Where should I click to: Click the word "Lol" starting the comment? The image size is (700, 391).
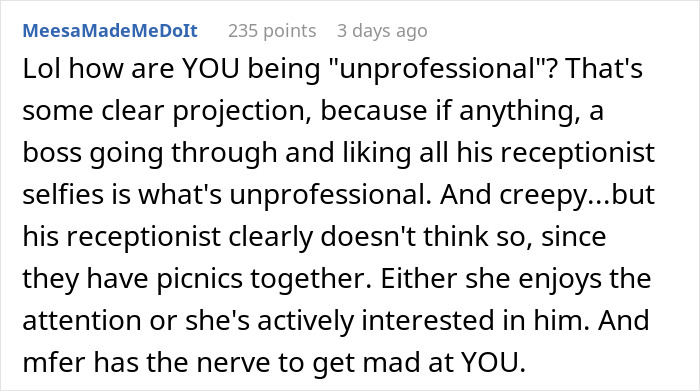[x=42, y=69]
